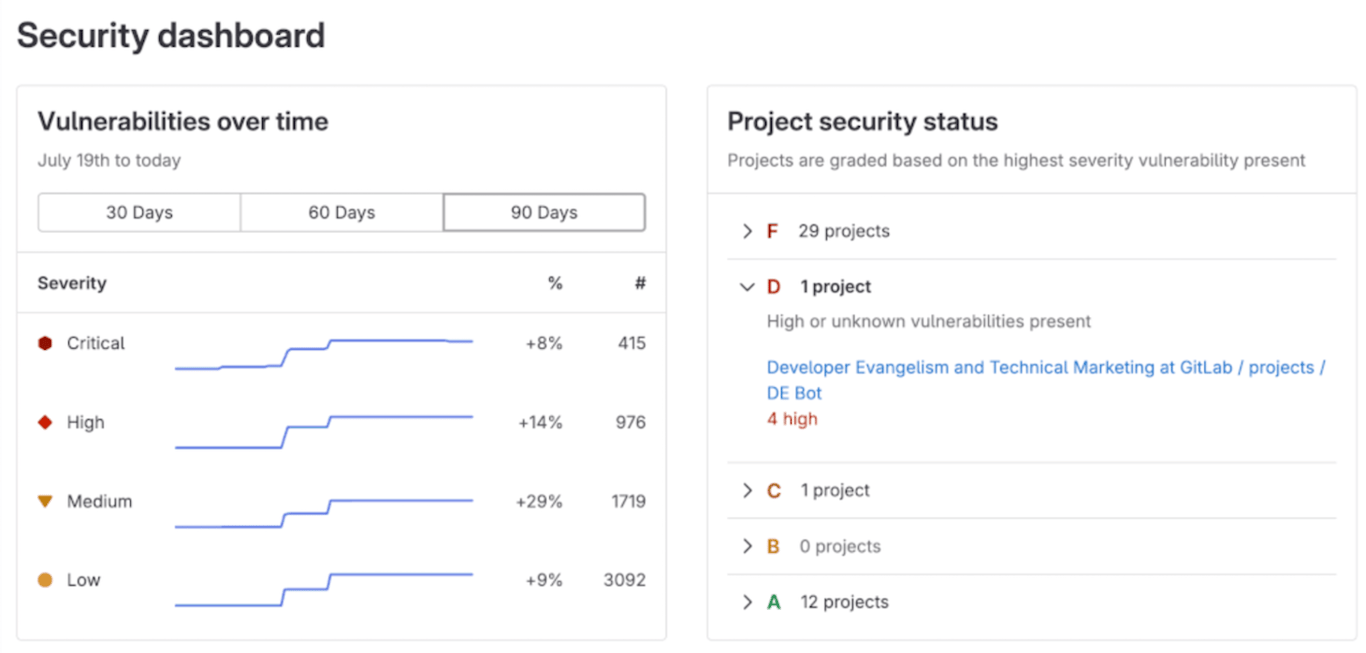1366x653 pixels.
Task: Toggle the 90 Days time filter
Action: 544,212
